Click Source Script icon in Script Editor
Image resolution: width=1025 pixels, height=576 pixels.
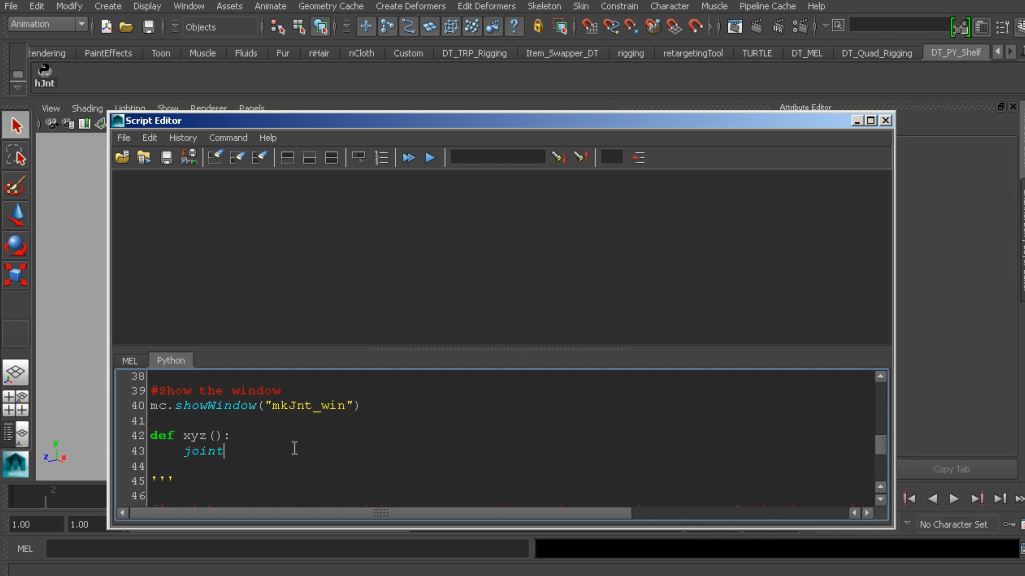tap(144, 158)
